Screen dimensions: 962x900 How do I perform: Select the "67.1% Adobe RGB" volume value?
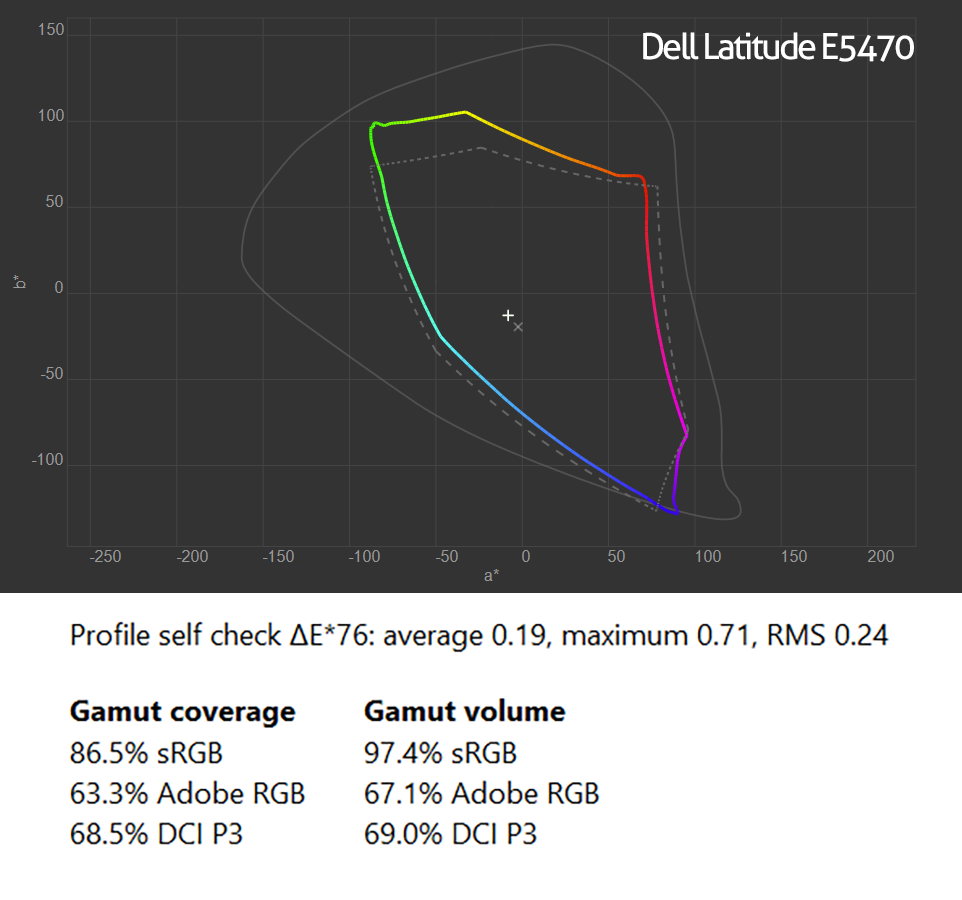point(482,793)
